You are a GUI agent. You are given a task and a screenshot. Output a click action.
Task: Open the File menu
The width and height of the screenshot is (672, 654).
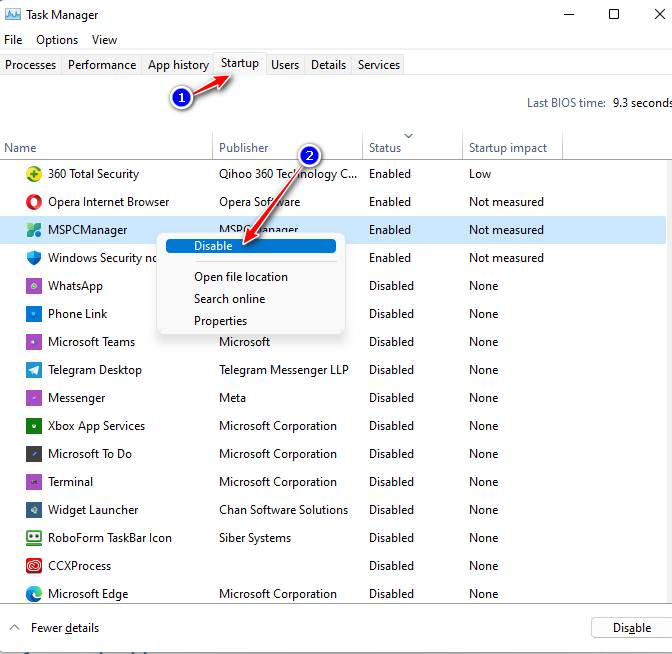(x=13, y=40)
